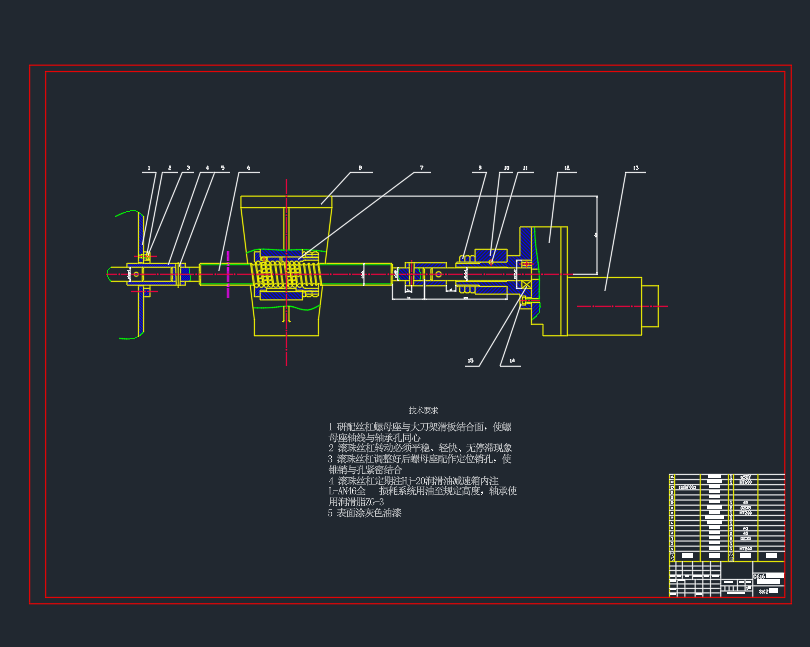Select part callout 1 above the handwheel

tap(149, 167)
